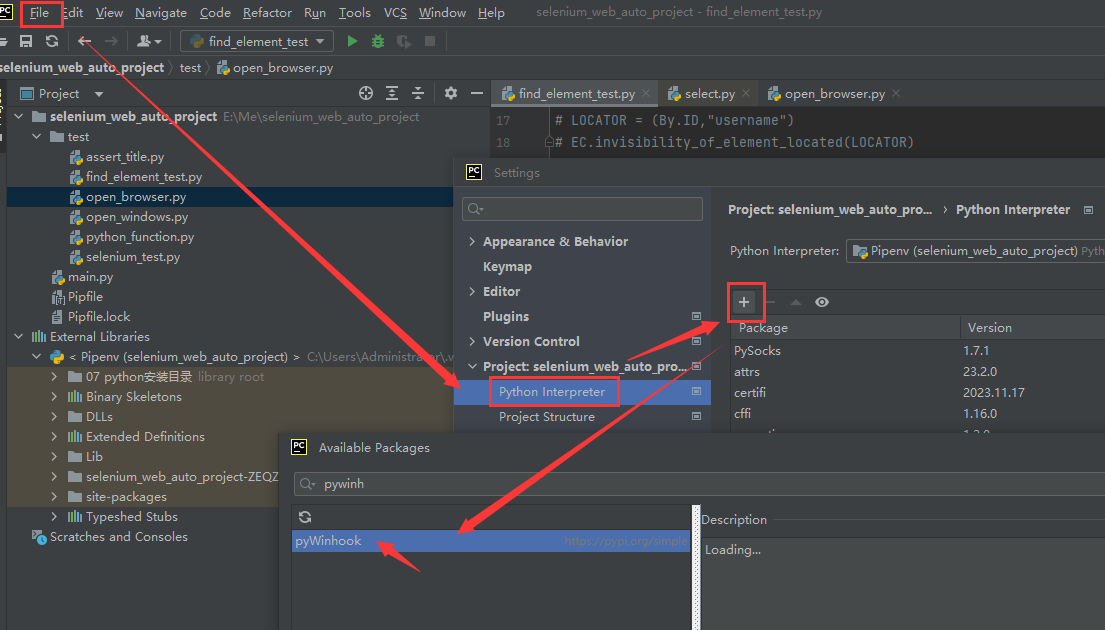Open the Refactor menu
1105x630 pixels.
pos(267,13)
